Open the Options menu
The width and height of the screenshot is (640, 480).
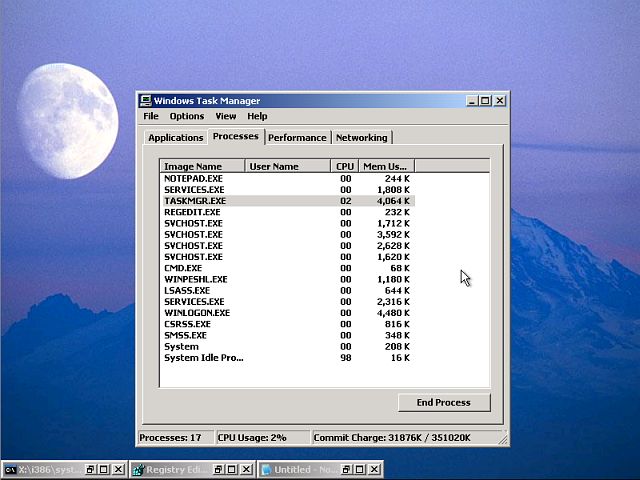click(187, 116)
